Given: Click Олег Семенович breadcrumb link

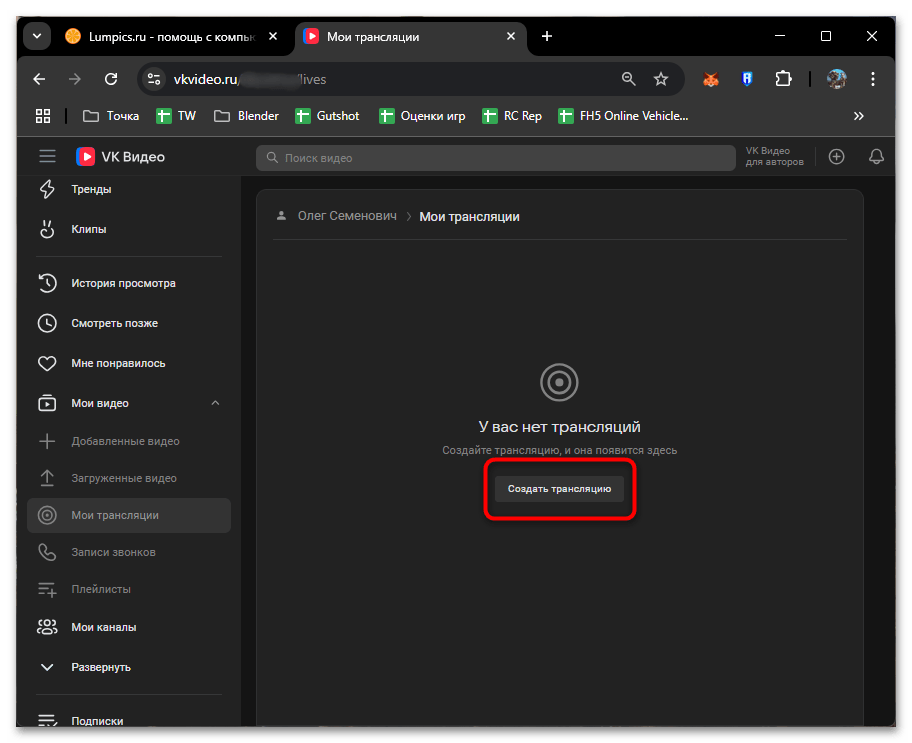Looking at the screenshot, I should point(346,216).
